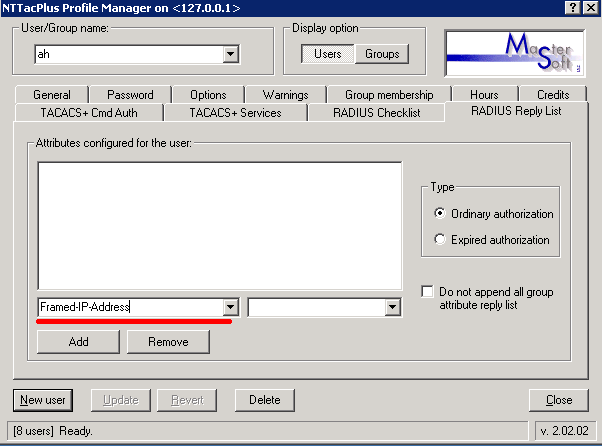Open the RADIUS Checklist tab
The width and height of the screenshot is (602, 446).
377,113
